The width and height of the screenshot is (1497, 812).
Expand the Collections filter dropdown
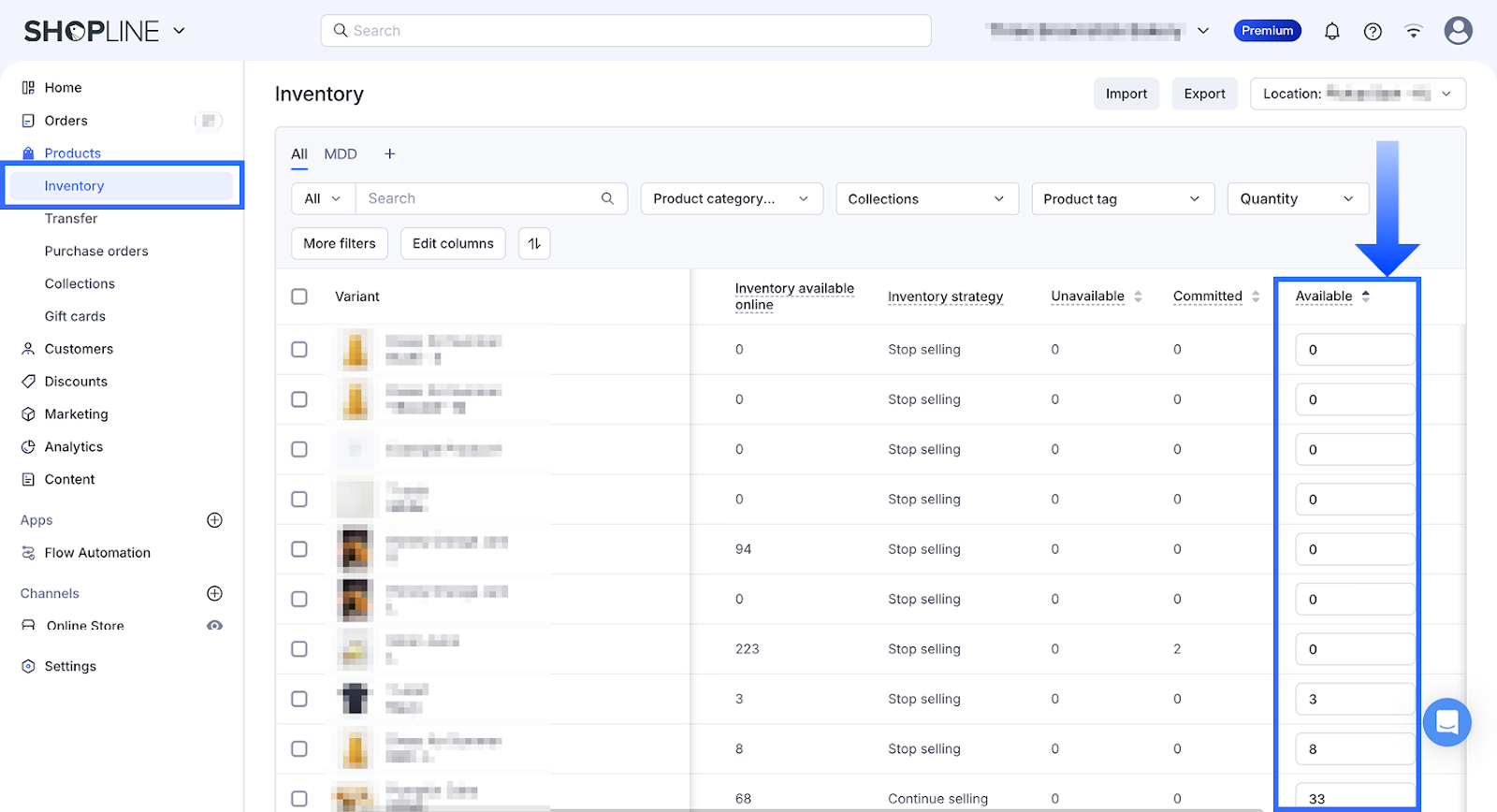[x=926, y=199]
